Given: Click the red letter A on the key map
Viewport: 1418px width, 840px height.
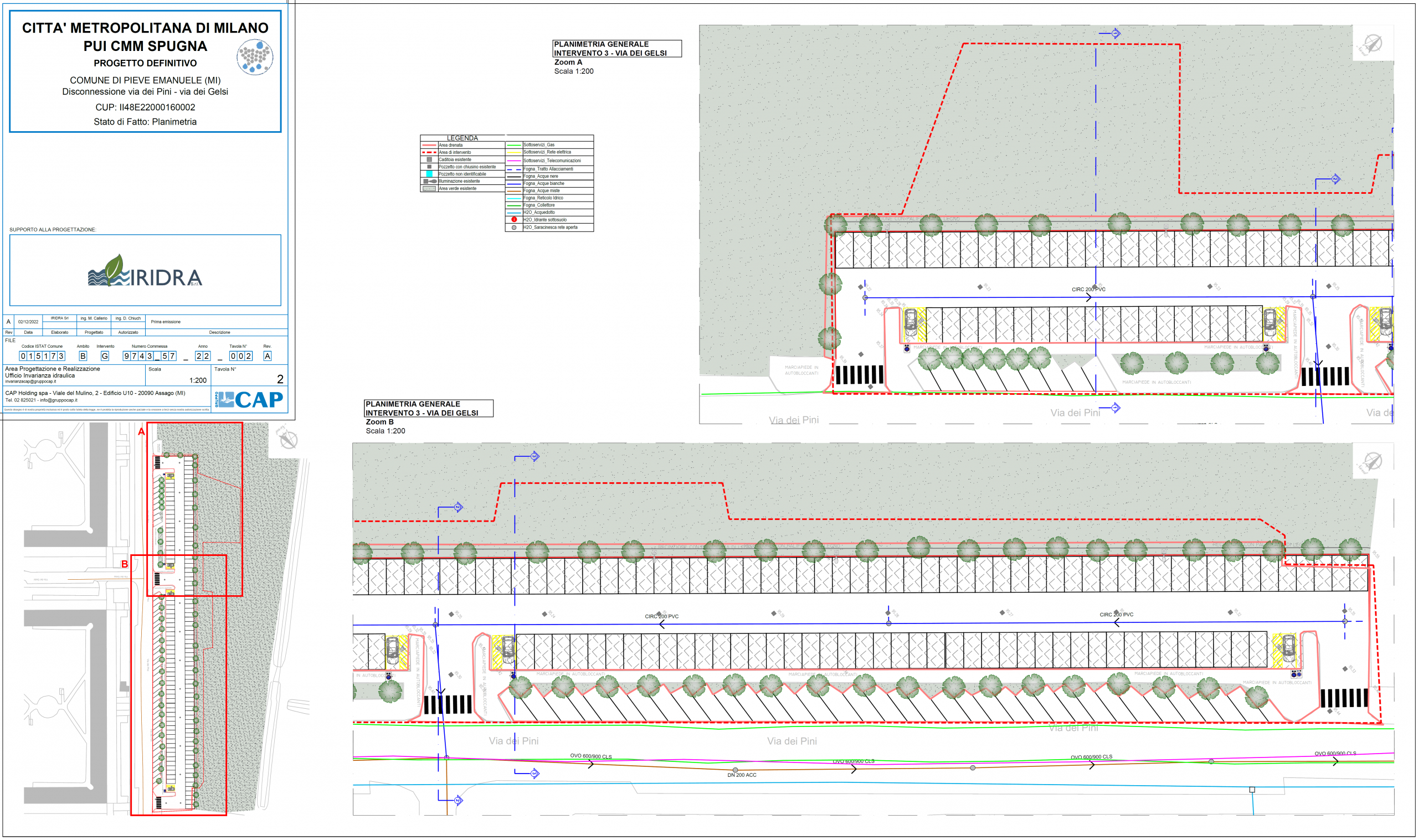Looking at the screenshot, I should coord(141,432).
